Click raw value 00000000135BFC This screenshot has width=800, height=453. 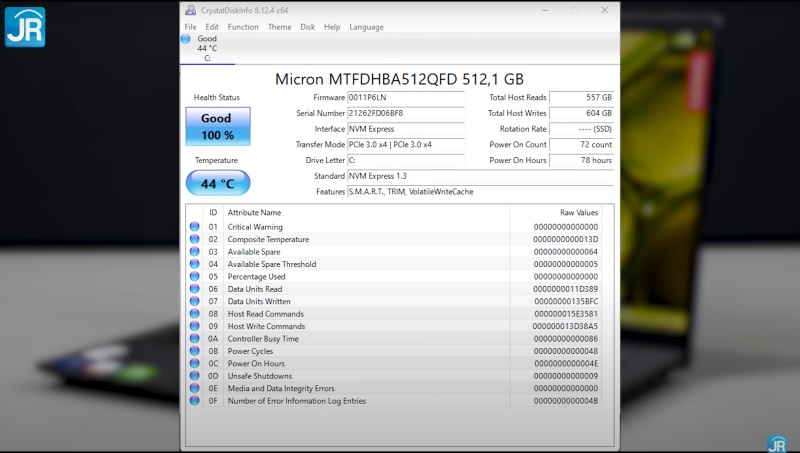[566, 301]
